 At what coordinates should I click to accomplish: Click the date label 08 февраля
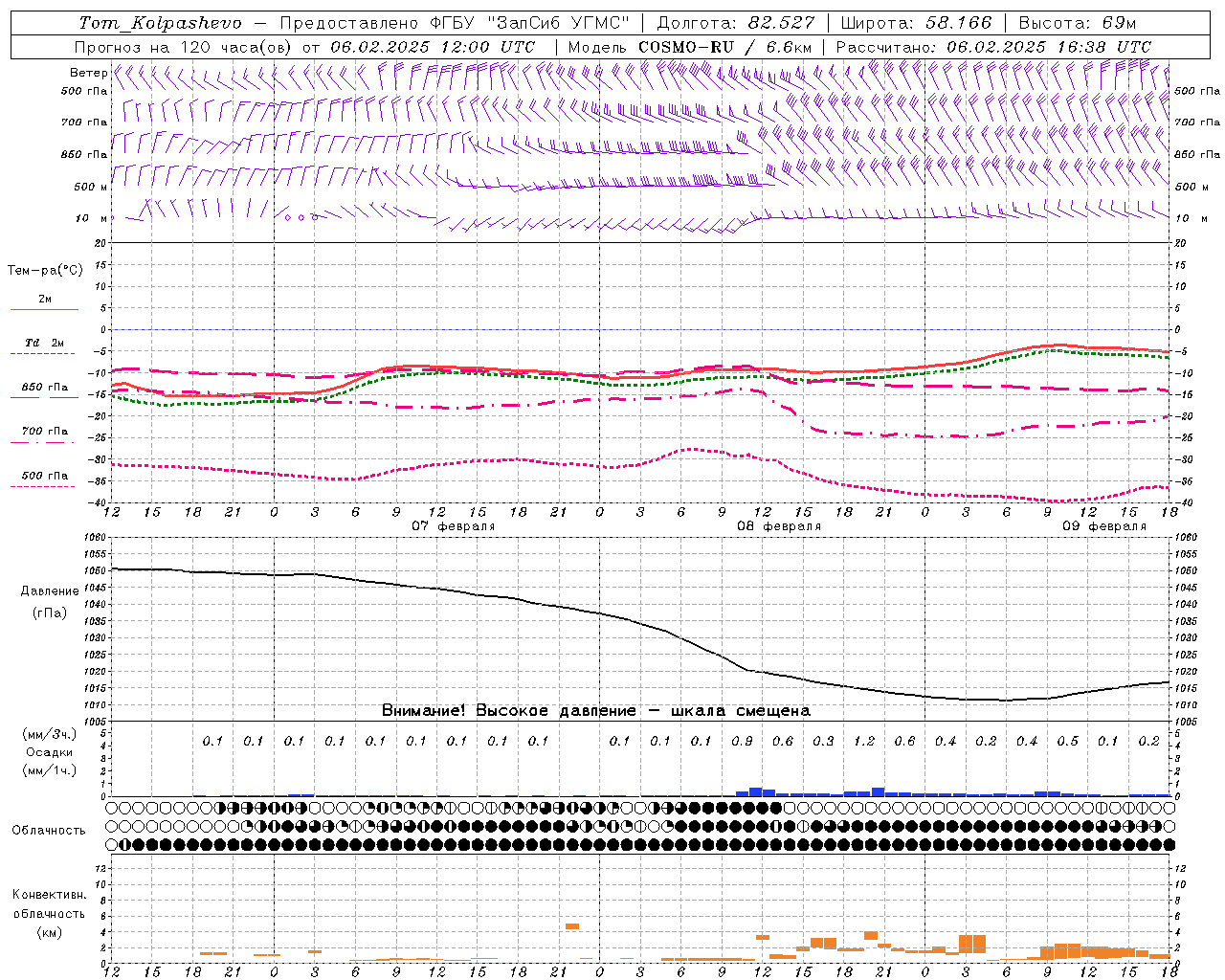[x=779, y=526]
